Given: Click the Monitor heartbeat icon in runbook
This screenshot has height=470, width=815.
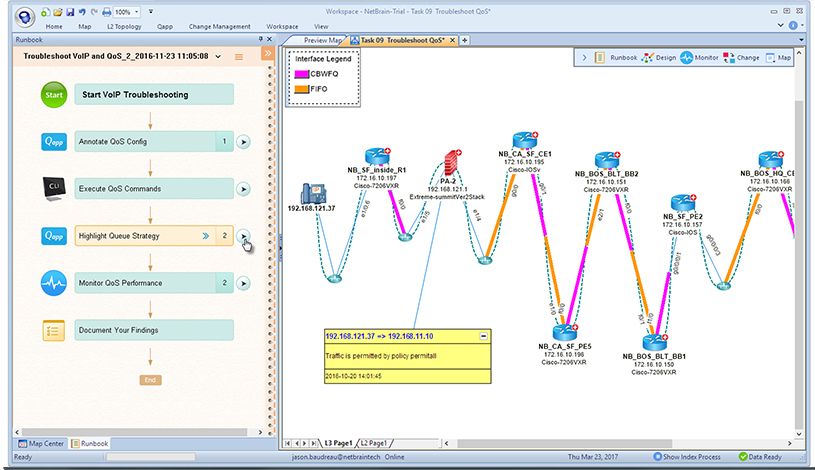Looking at the screenshot, I should pyautogui.click(x=54, y=283).
